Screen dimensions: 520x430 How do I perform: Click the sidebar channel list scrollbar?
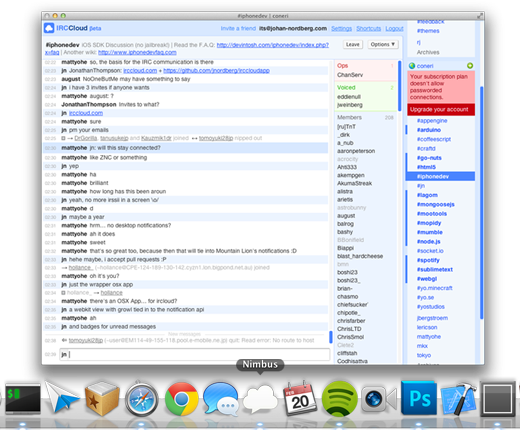click(481, 202)
